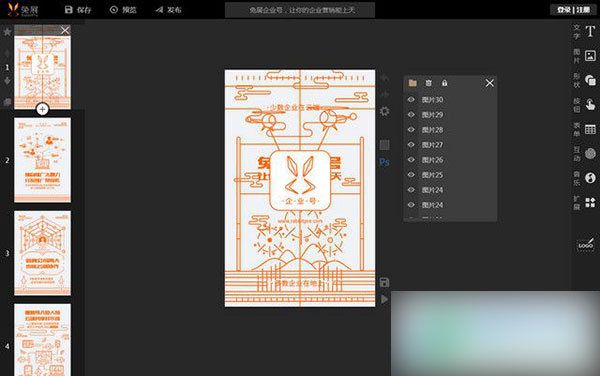This screenshot has height=376, width=600.
Task: Select the 音乐 music tool icon
Action: [590, 178]
